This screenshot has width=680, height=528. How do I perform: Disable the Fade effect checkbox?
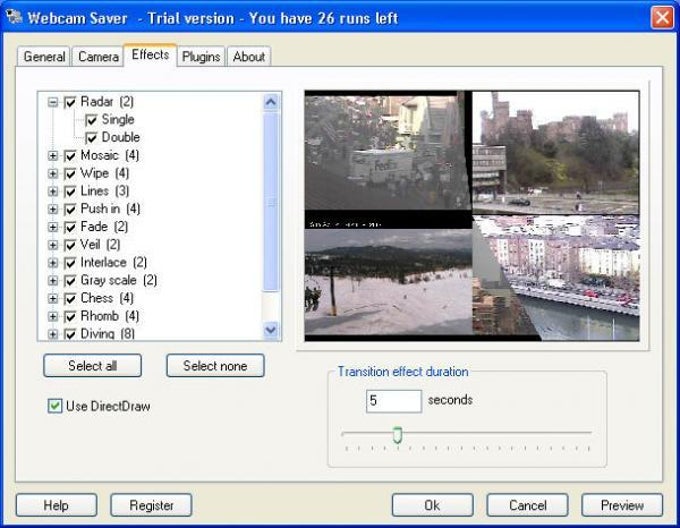pyautogui.click(x=70, y=227)
